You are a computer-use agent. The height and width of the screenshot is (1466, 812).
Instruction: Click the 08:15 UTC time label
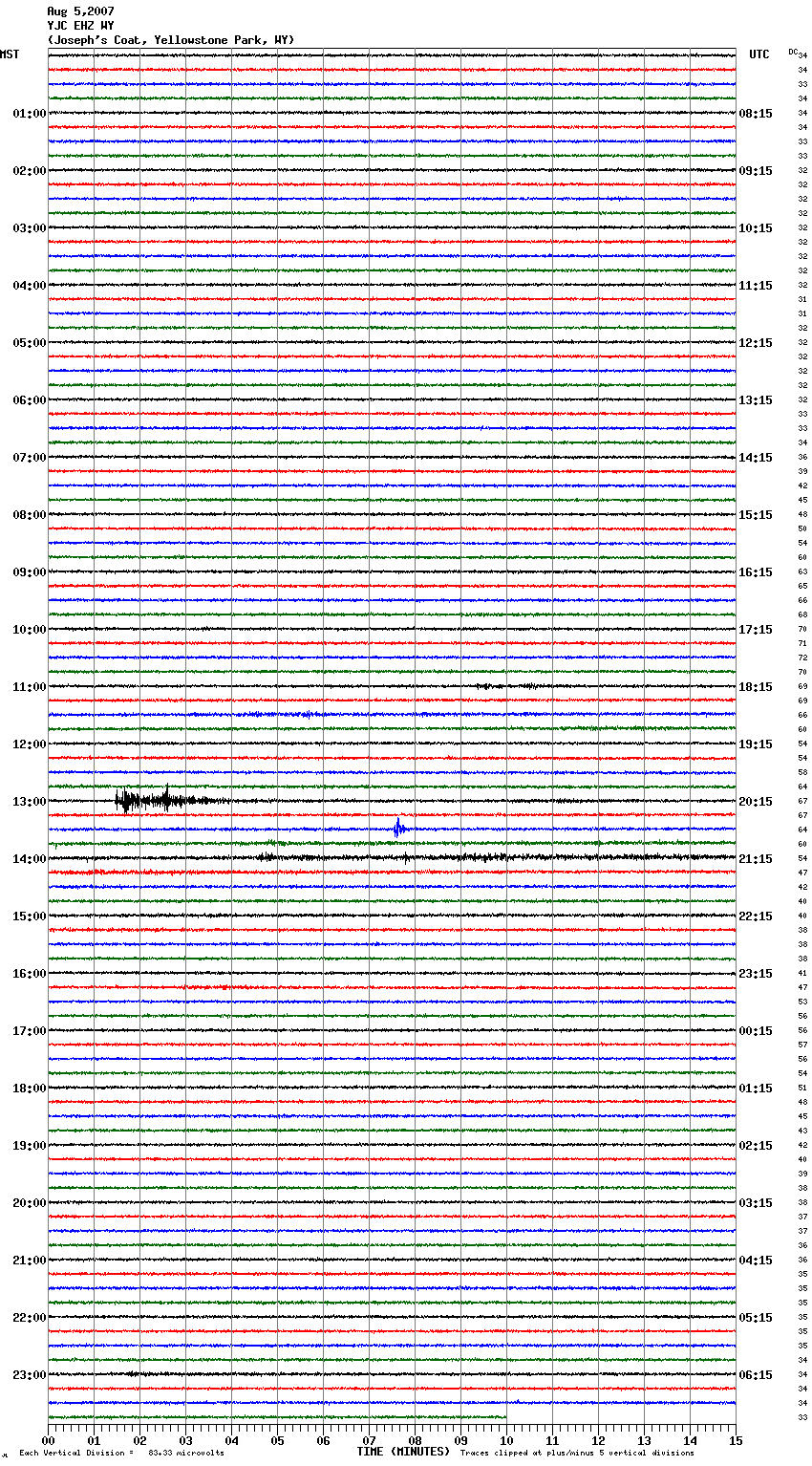[756, 114]
